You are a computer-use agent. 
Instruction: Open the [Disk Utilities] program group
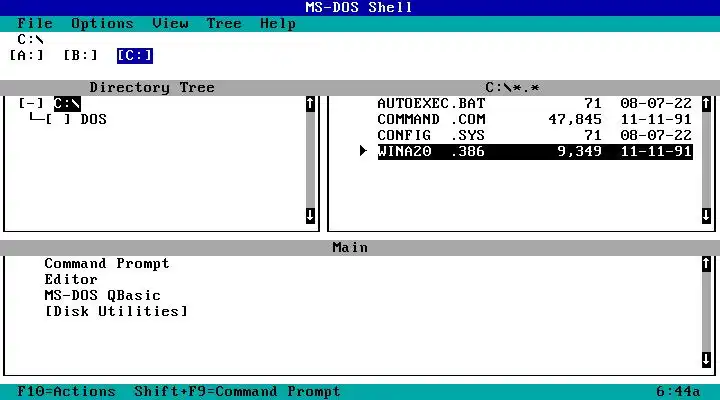116,311
